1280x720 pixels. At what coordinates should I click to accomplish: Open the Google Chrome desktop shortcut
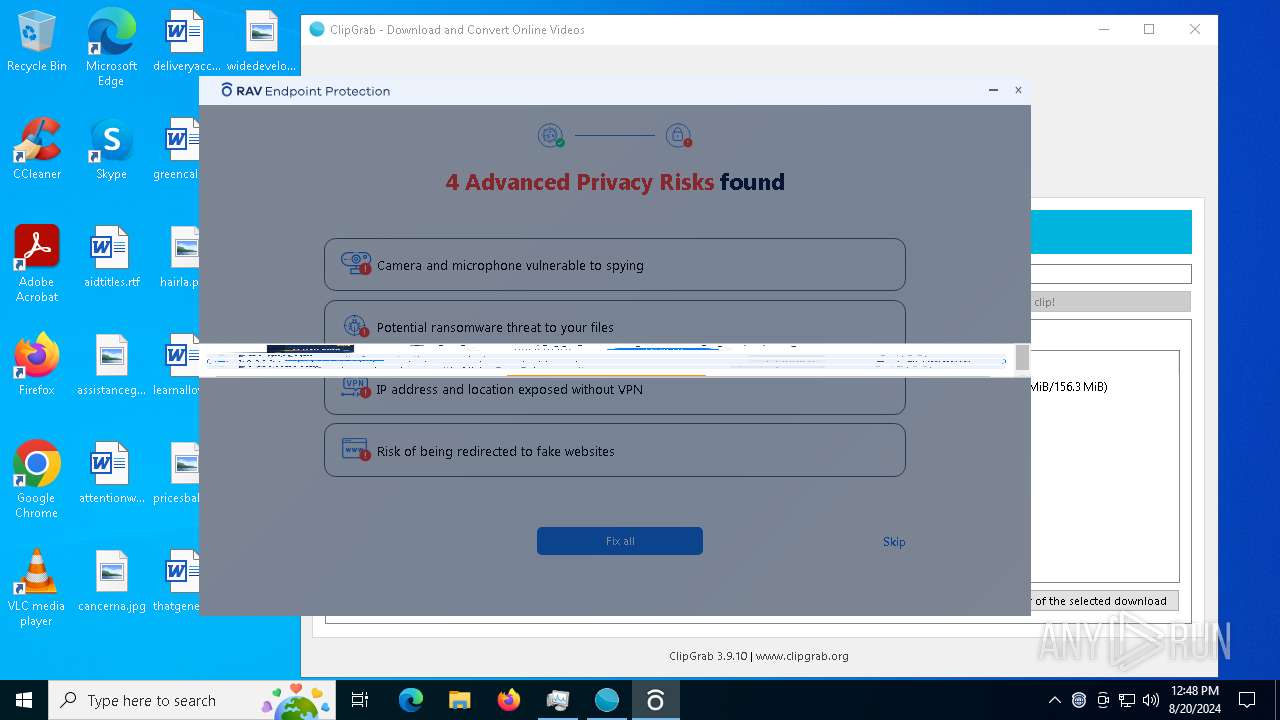pyautogui.click(x=37, y=480)
